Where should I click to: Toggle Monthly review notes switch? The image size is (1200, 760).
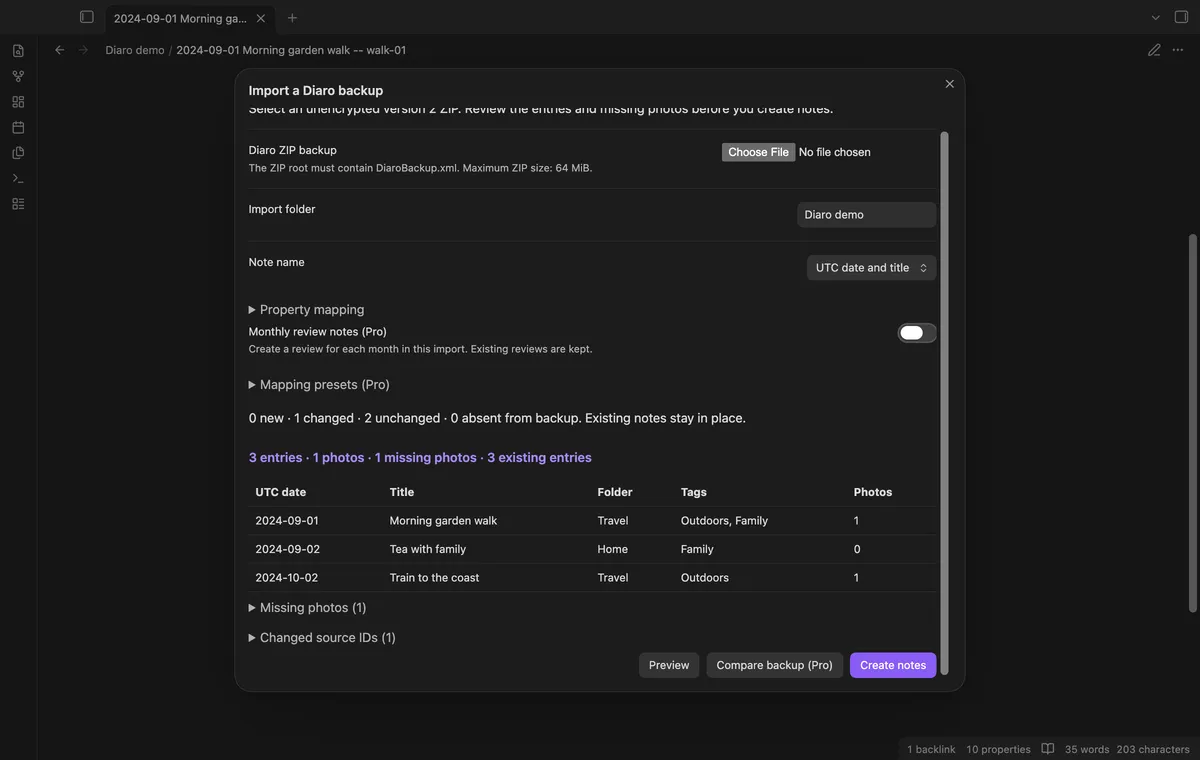point(917,333)
